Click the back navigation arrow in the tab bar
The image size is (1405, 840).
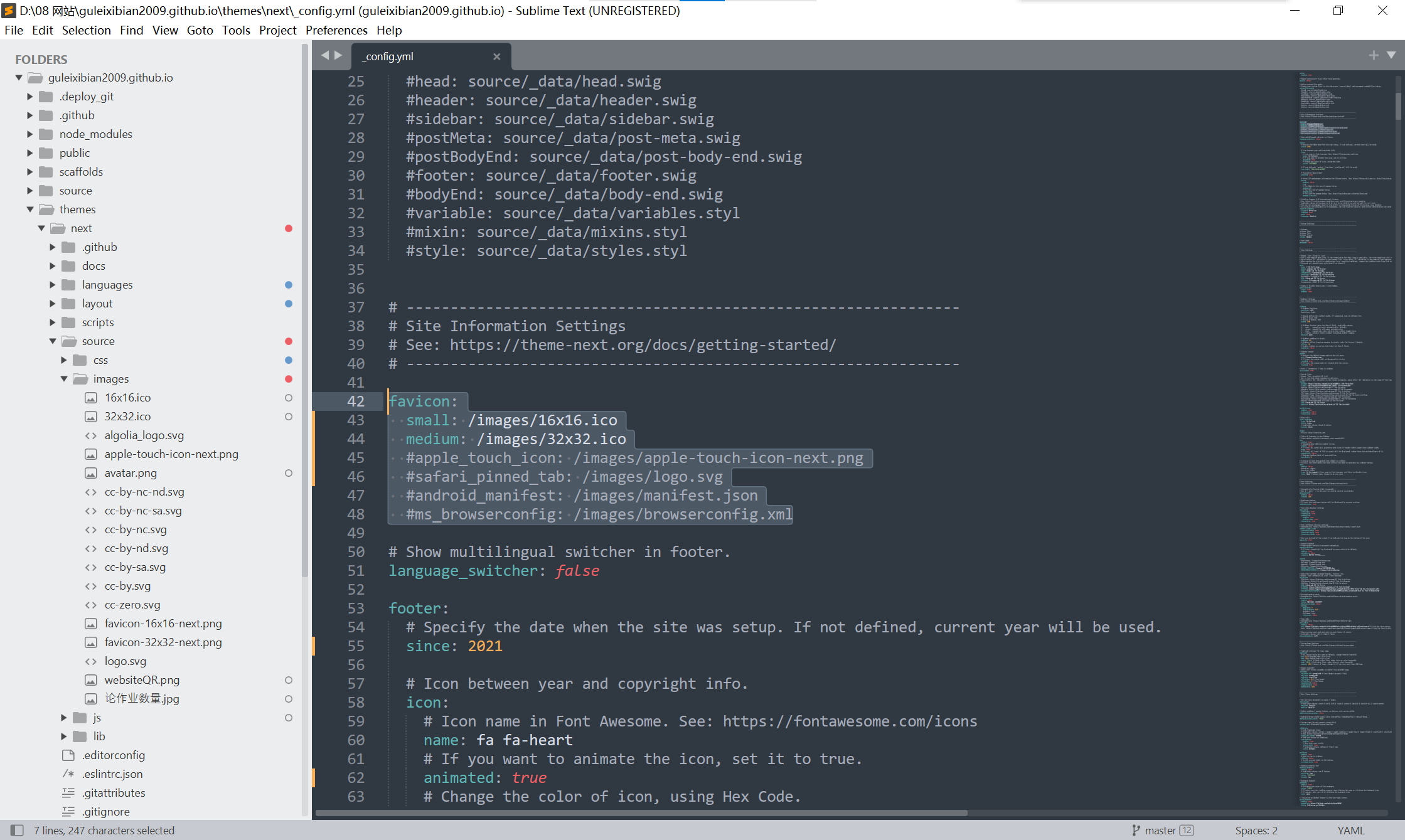325,55
